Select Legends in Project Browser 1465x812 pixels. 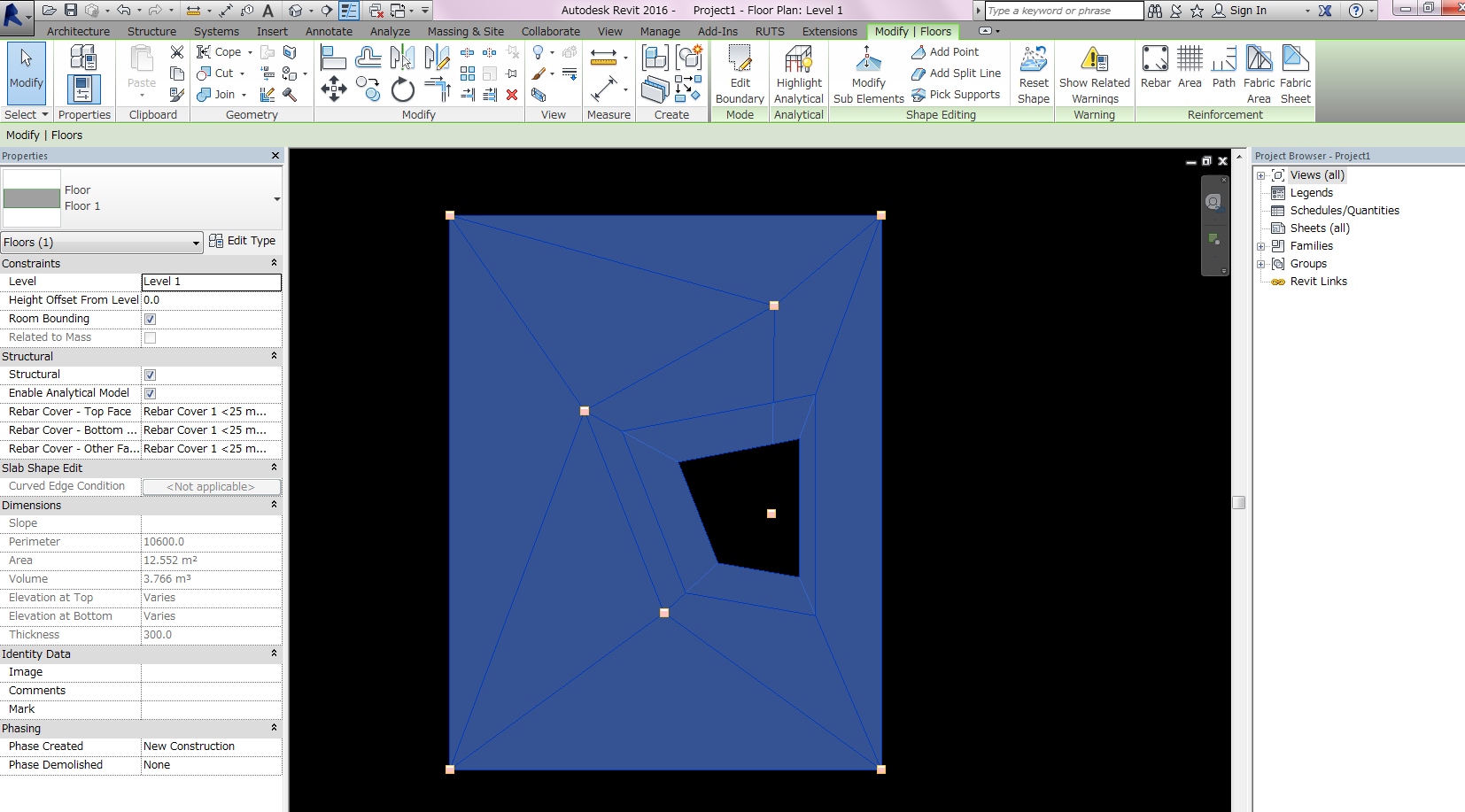pyautogui.click(x=1311, y=193)
